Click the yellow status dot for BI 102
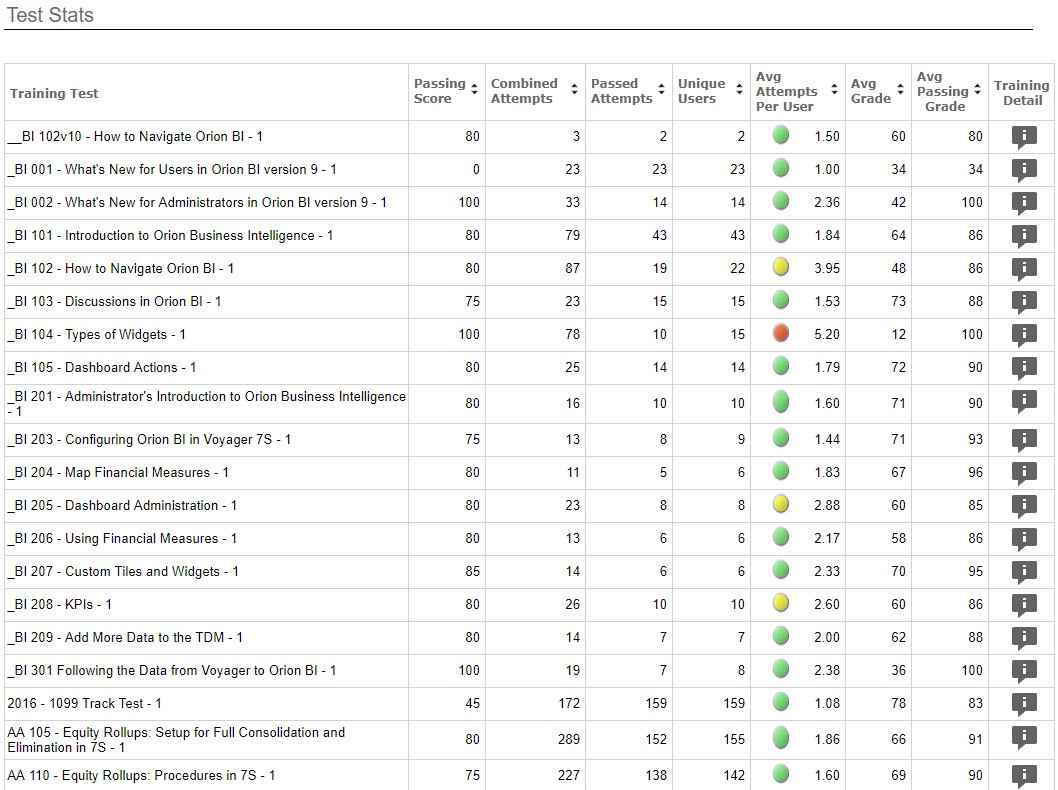This screenshot has width=1058, height=790. (781, 267)
